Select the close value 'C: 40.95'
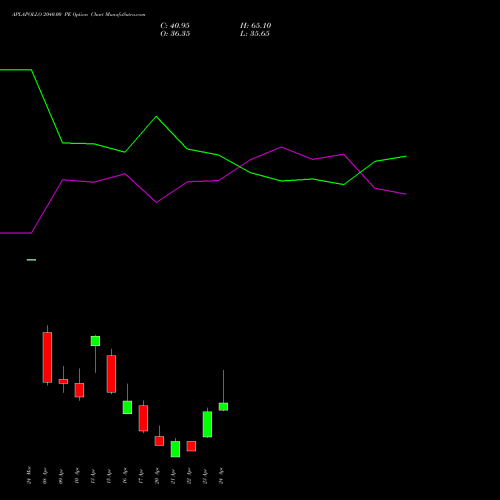The image size is (500, 500). 175,26
